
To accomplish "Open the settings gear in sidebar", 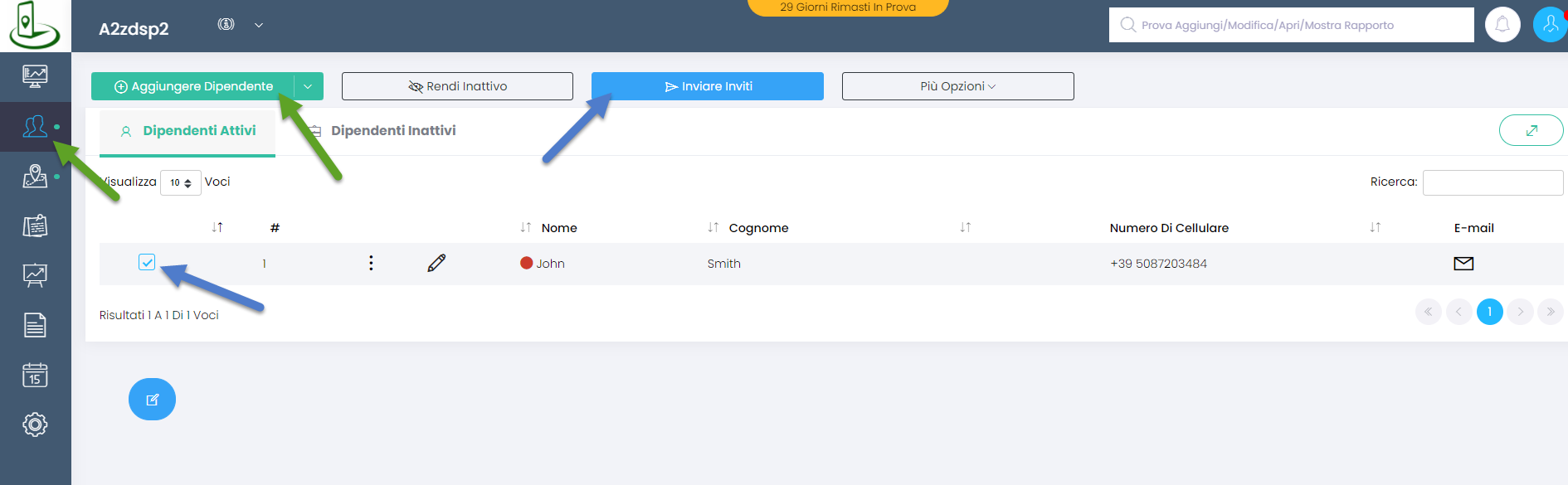I will coord(35,425).
